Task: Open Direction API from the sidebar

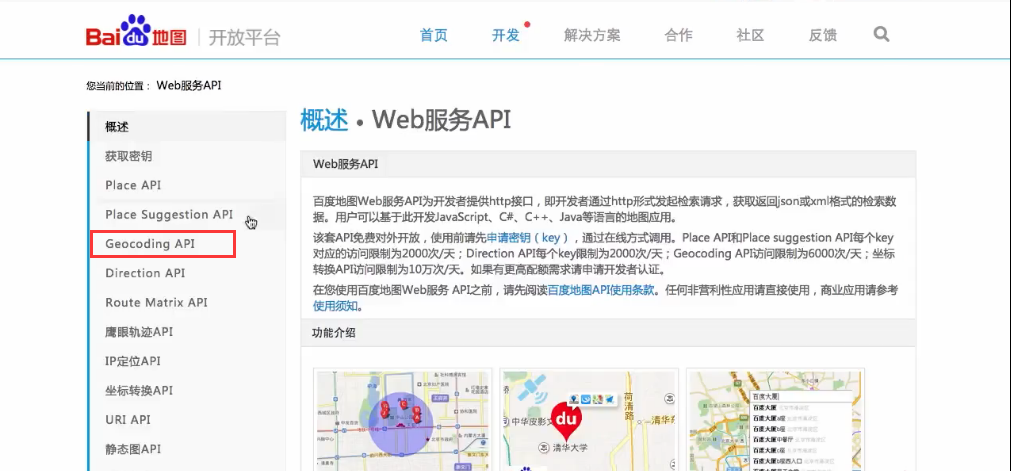Action: click(145, 273)
